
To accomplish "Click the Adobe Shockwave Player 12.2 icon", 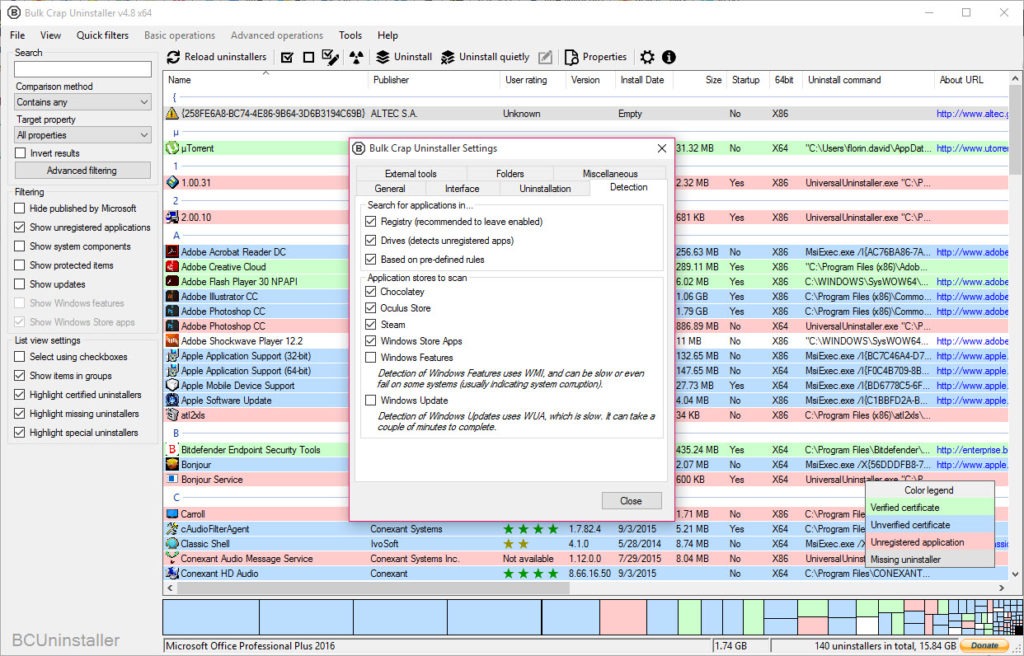I will [x=172, y=341].
